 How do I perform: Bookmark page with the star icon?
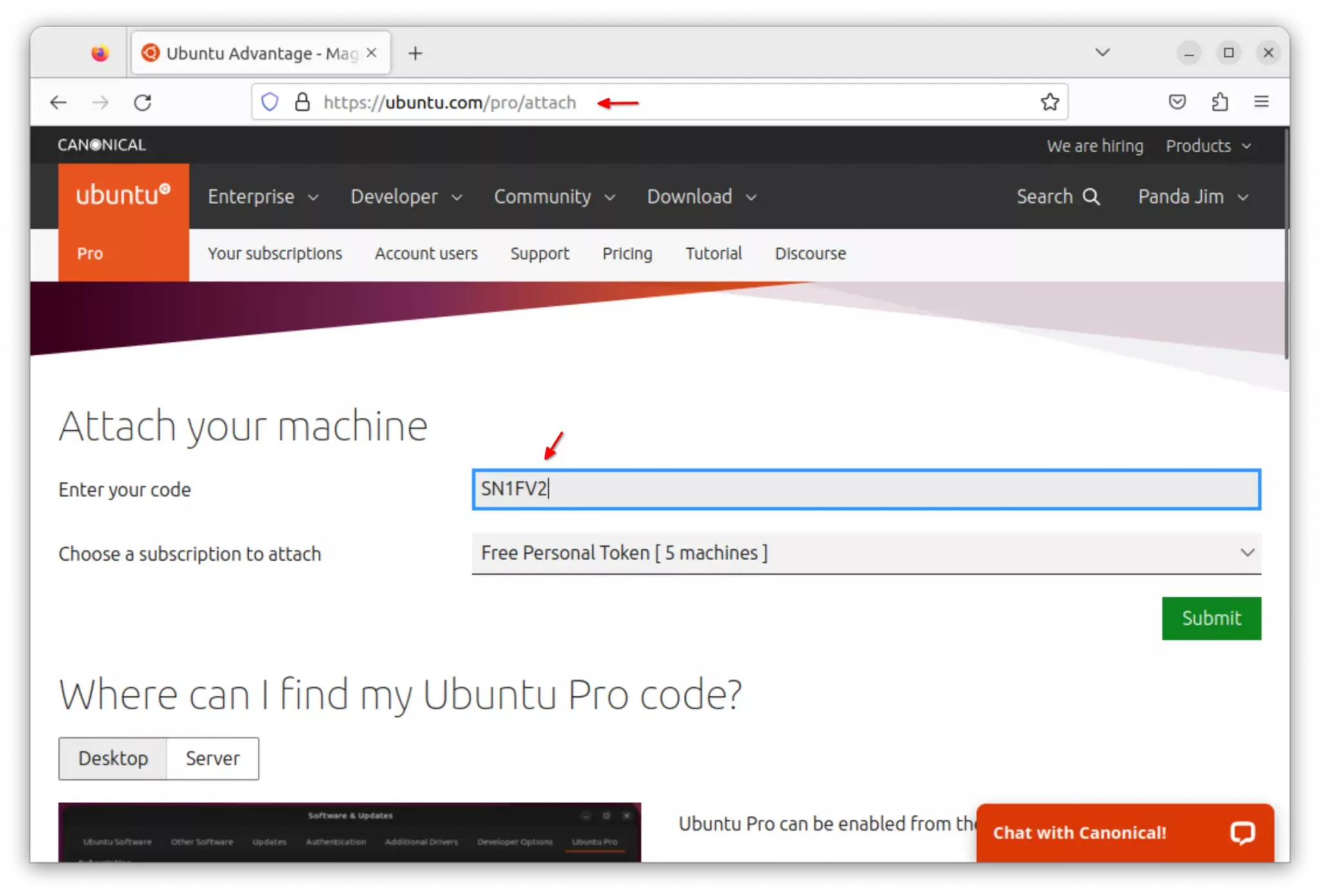[1049, 102]
